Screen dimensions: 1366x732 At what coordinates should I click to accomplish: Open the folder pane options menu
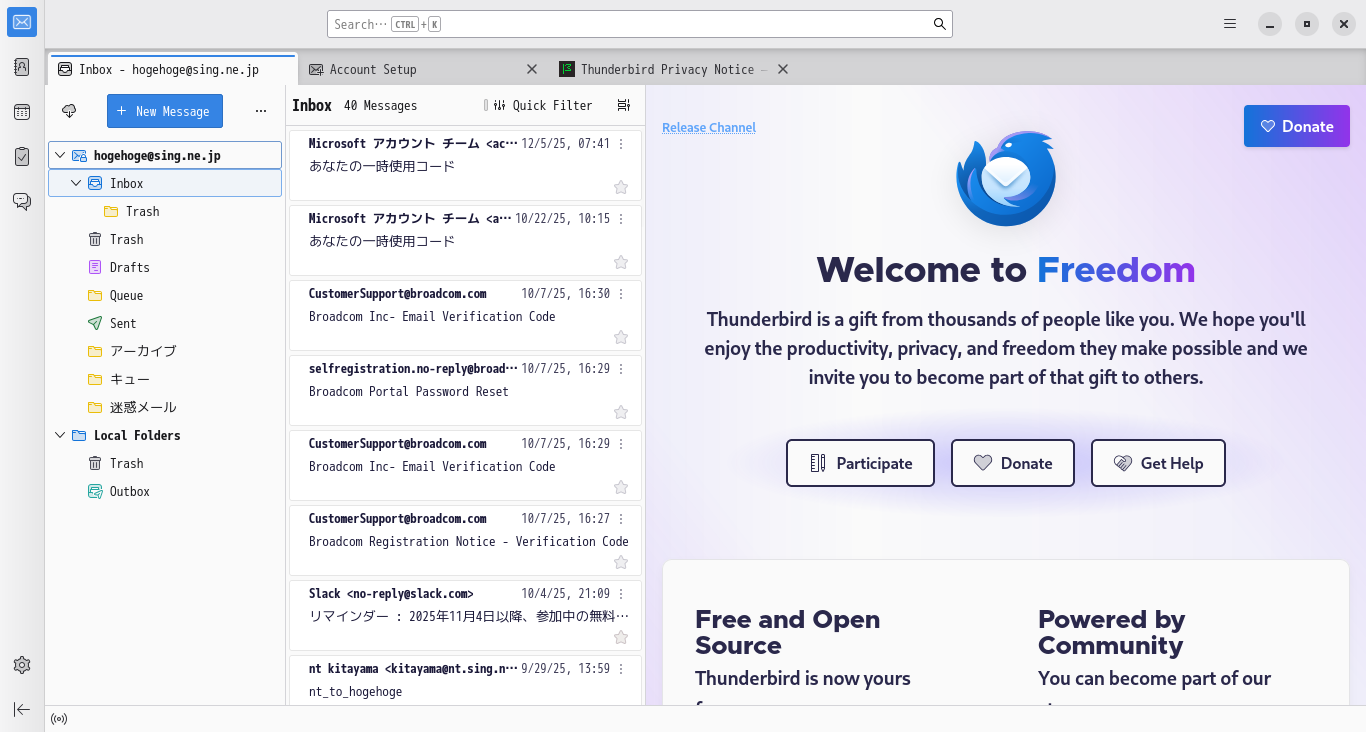261,111
